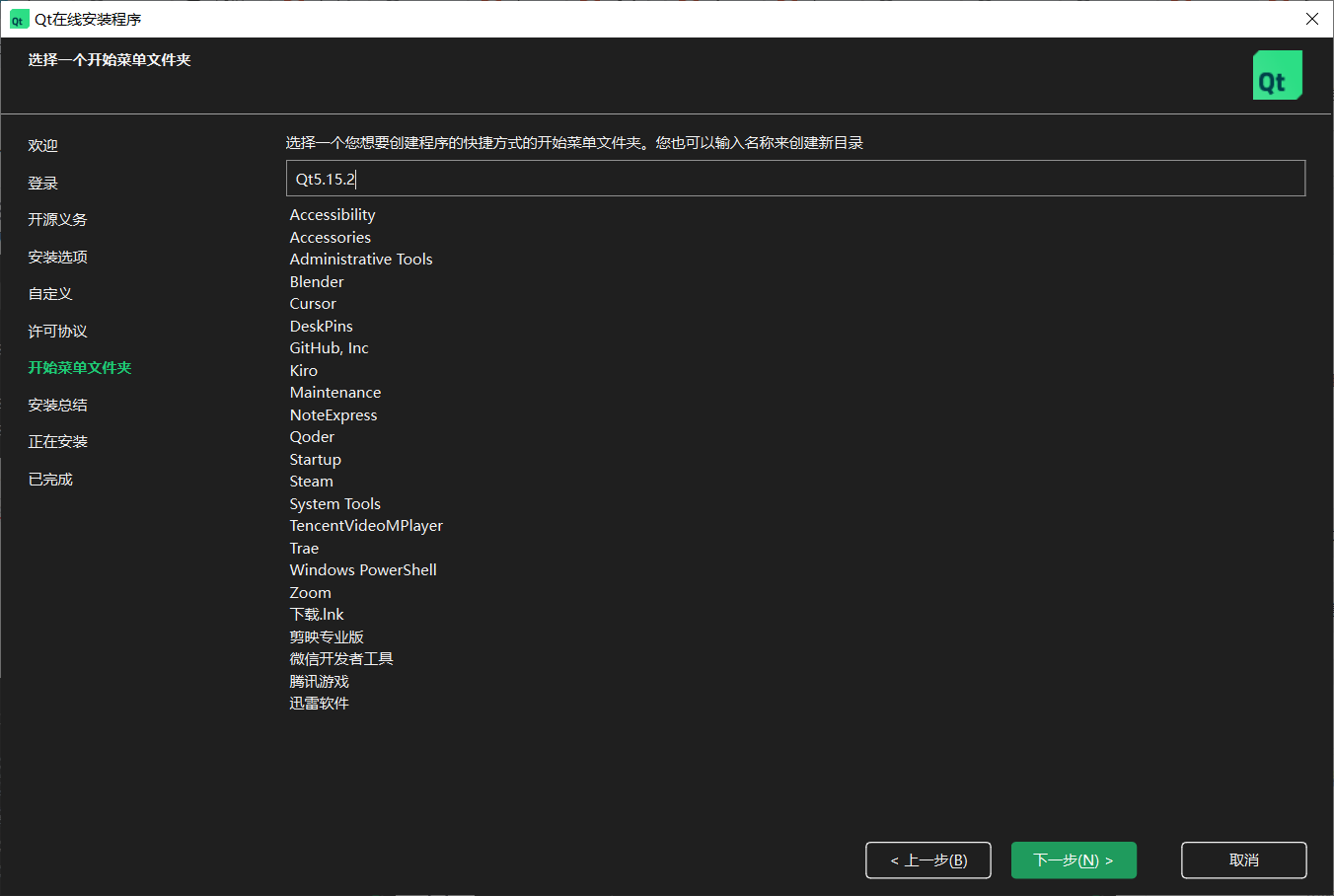Image resolution: width=1334 pixels, height=896 pixels.
Task: Select 腾讯游戏 folder in list
Action: [320, 682]
